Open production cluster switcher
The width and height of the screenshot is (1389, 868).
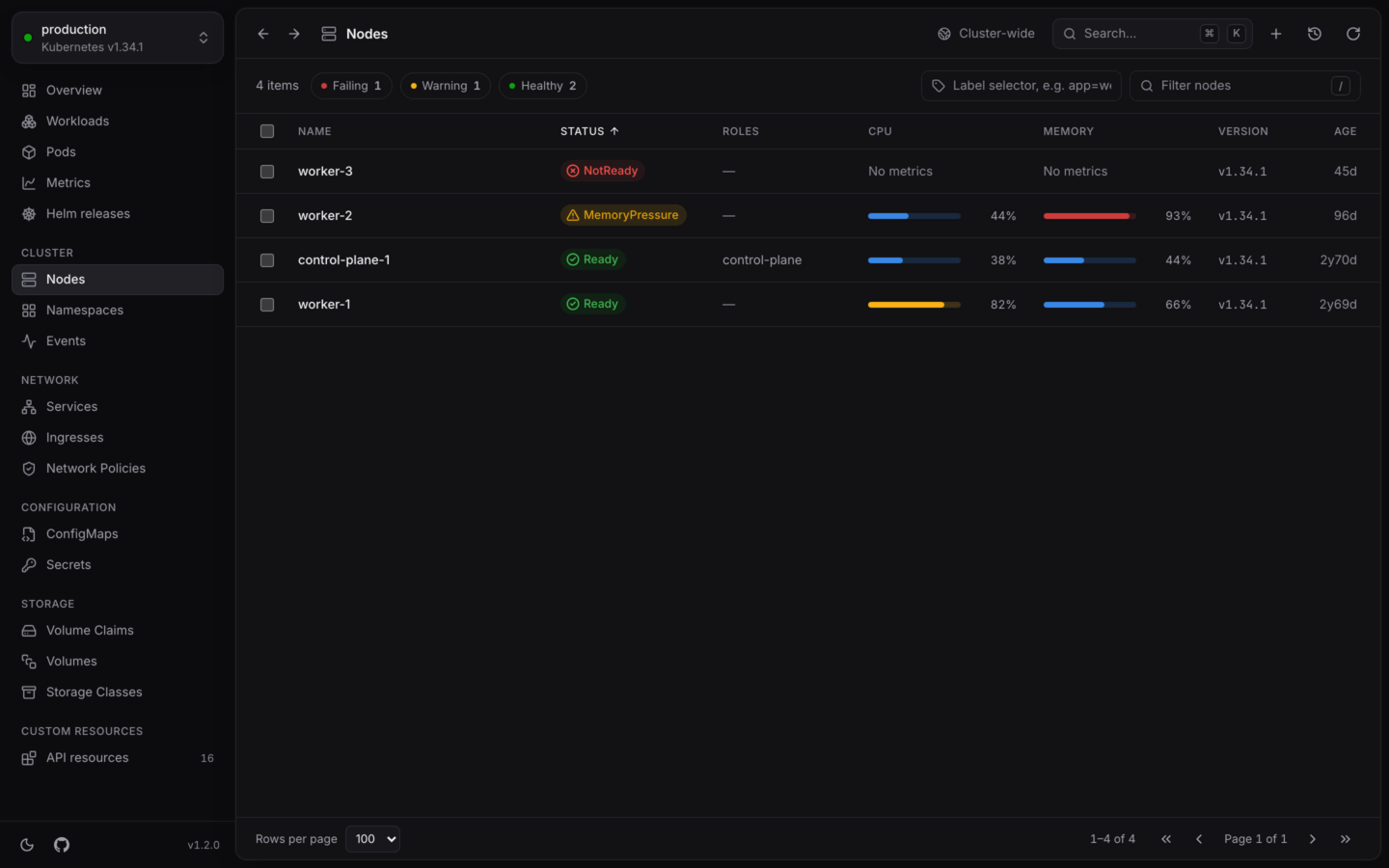point(118,38)
